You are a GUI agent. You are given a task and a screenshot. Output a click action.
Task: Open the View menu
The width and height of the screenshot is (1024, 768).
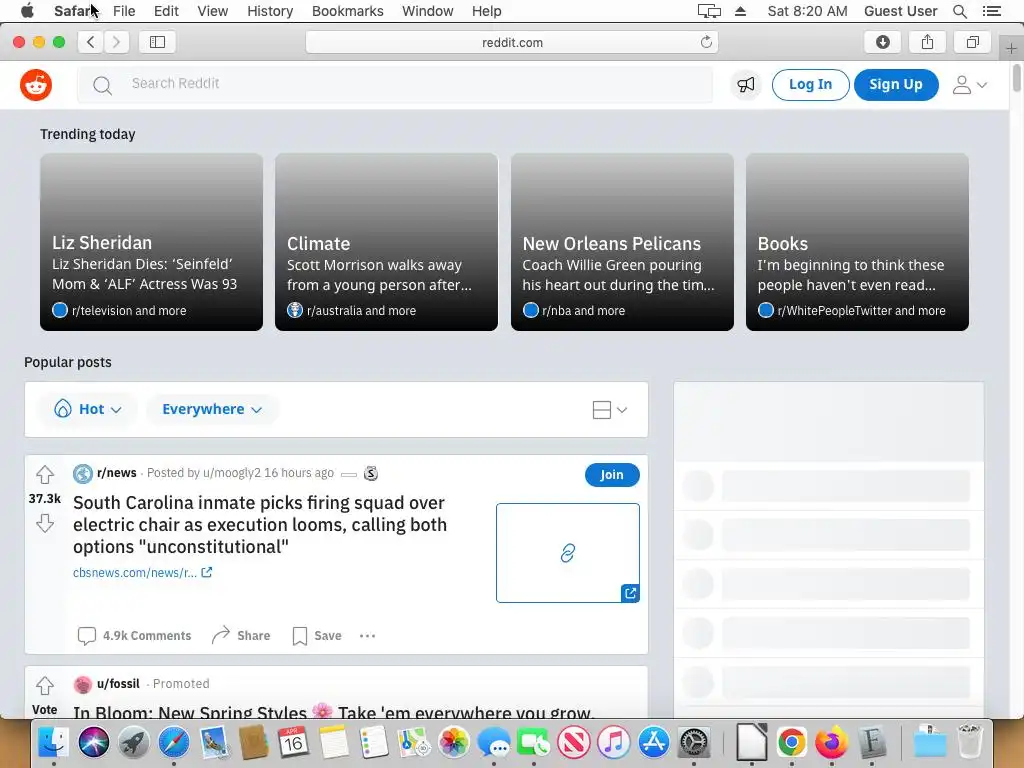(x=213, y=11)
